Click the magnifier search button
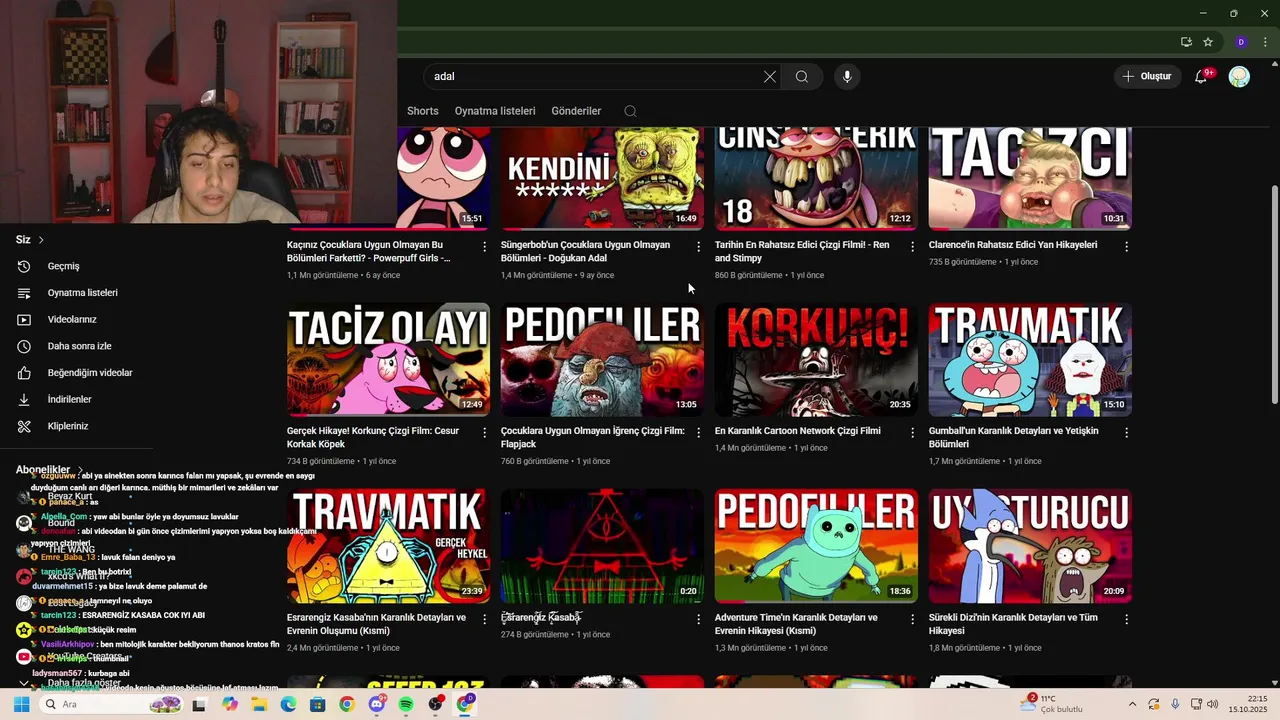The width and height of the screenshot is (1280, 720). click(802, 77)
